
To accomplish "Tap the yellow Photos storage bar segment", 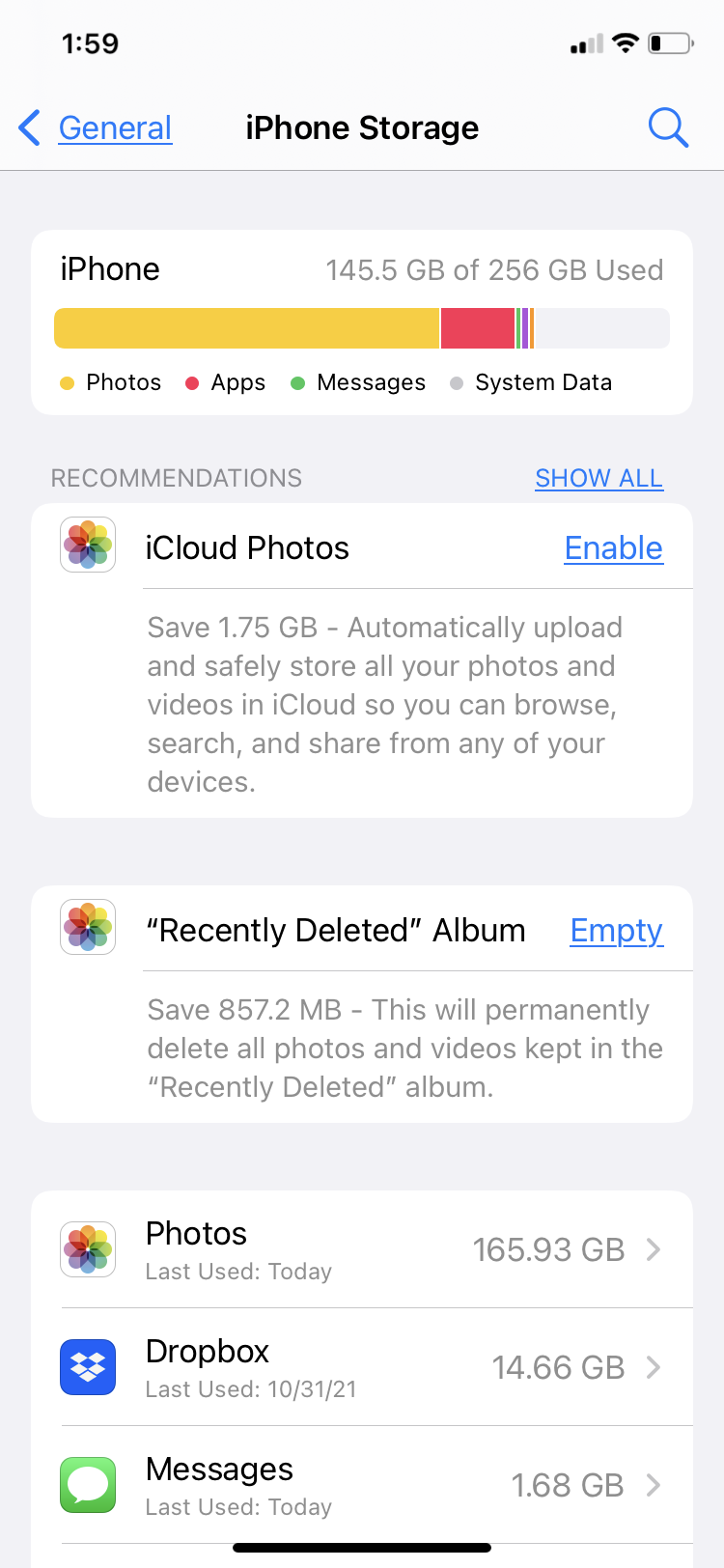I will click(x=246, y=328).
